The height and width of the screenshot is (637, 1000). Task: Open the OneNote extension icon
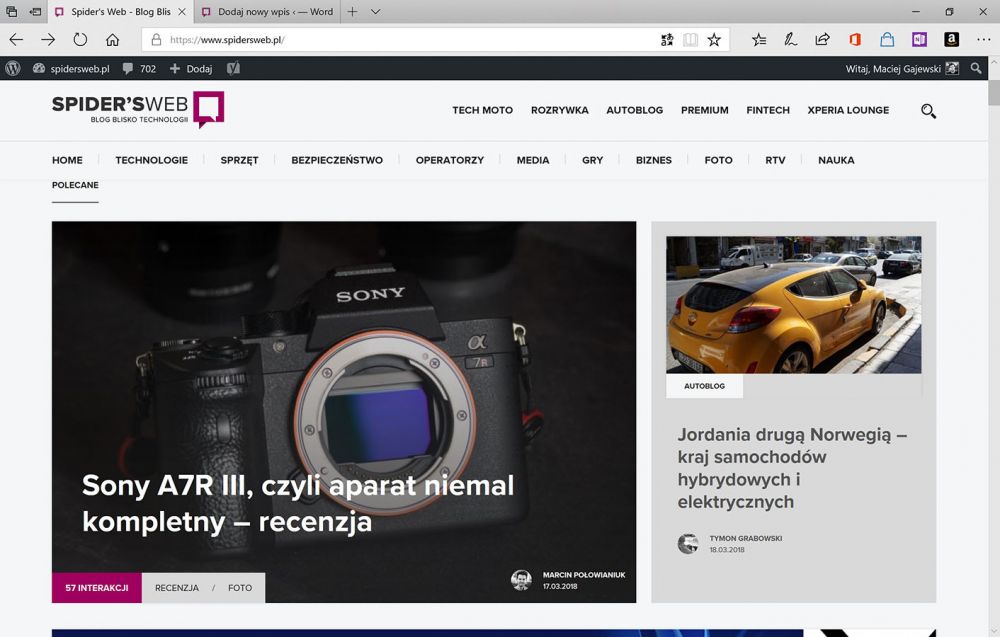coord(919,40)
